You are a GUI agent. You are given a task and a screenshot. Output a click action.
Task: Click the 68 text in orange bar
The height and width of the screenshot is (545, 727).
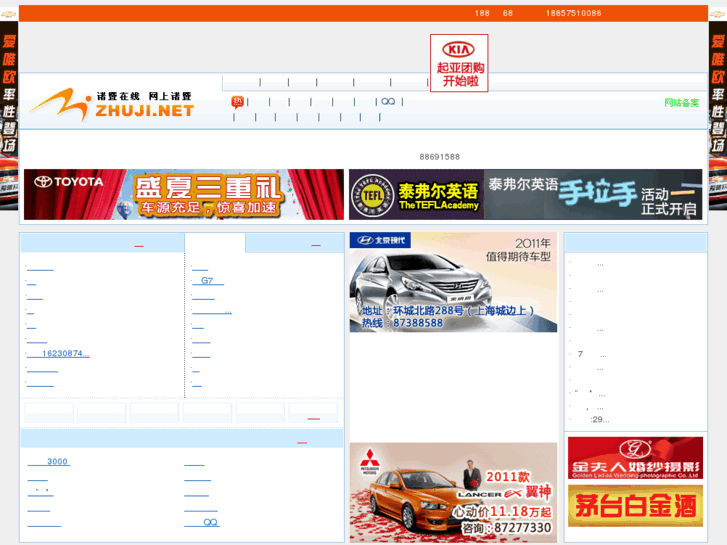pos(508,13)
